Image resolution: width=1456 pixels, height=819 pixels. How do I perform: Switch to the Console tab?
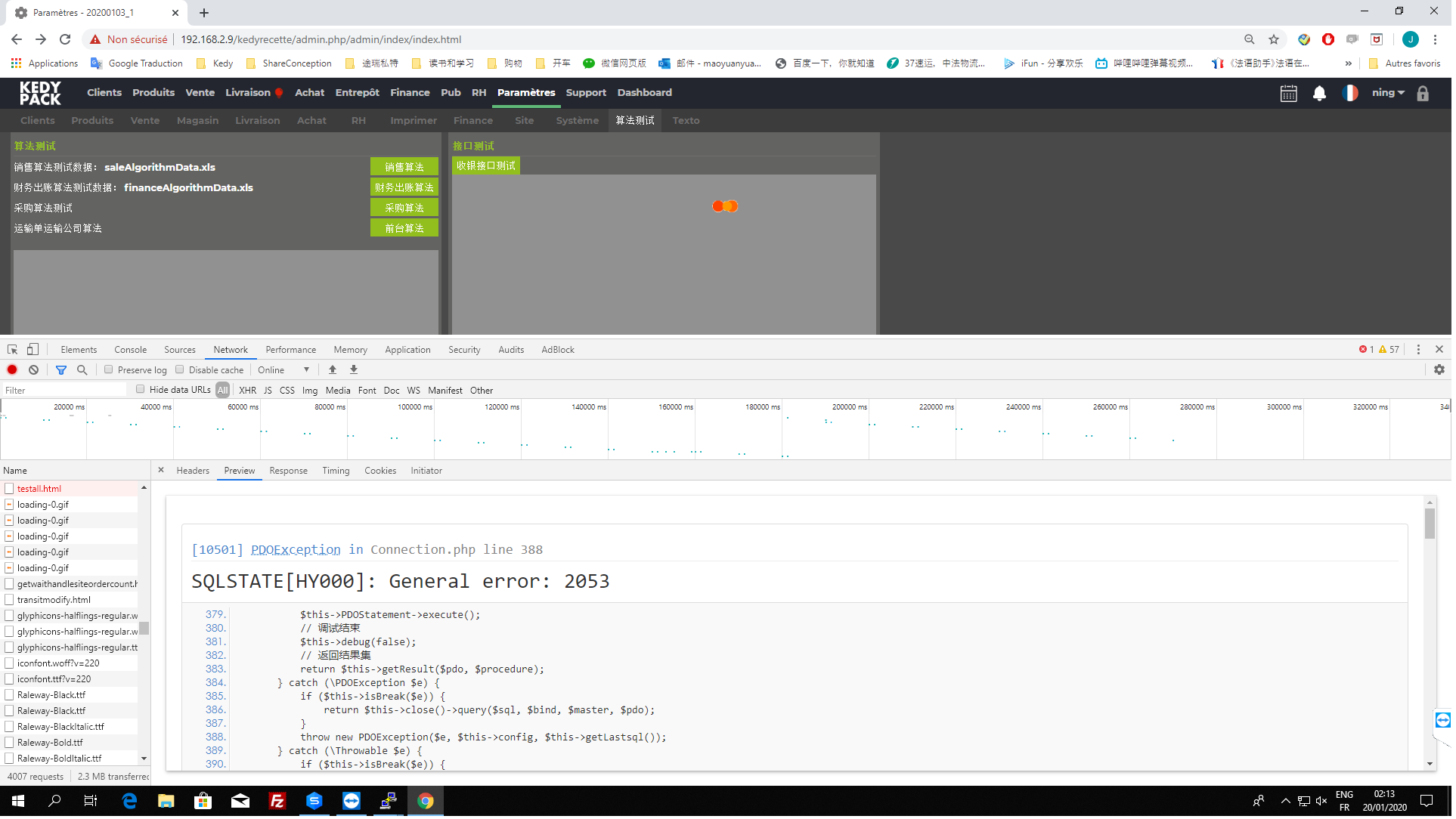pyautogui.click(x=130, y=350)
